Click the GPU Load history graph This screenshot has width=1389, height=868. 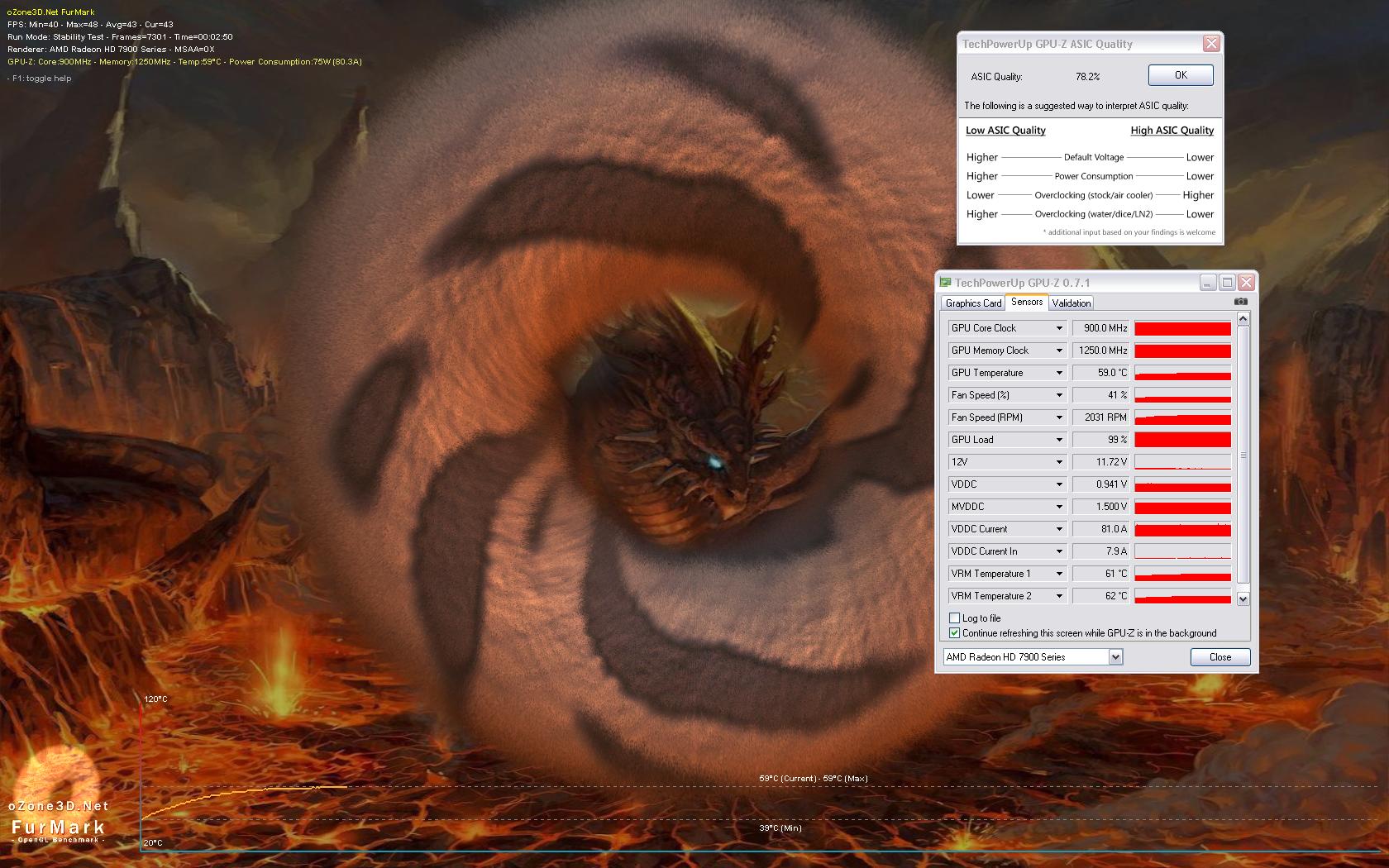[1182, 440]
